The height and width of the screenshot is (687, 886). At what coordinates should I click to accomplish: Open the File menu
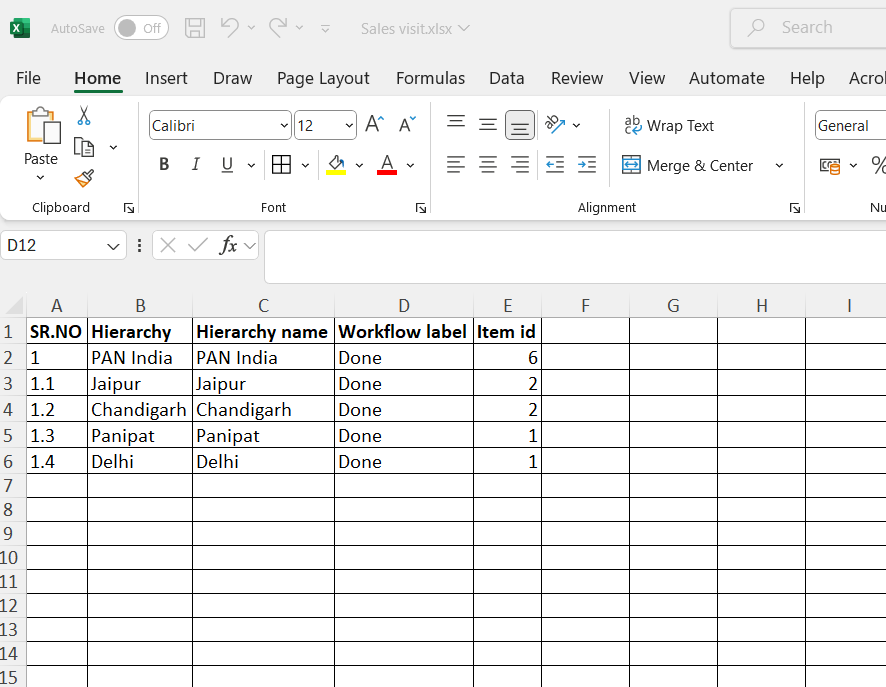pos(28,78)
